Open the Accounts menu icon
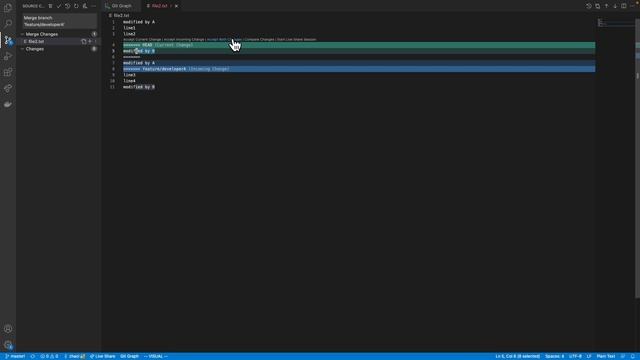 pos(8,329)
